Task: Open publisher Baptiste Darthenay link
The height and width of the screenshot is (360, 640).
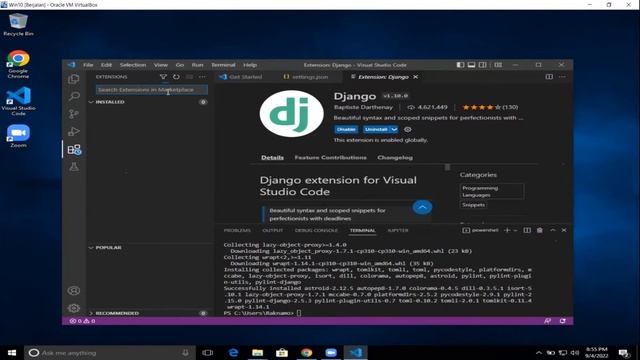Action: 363,107
